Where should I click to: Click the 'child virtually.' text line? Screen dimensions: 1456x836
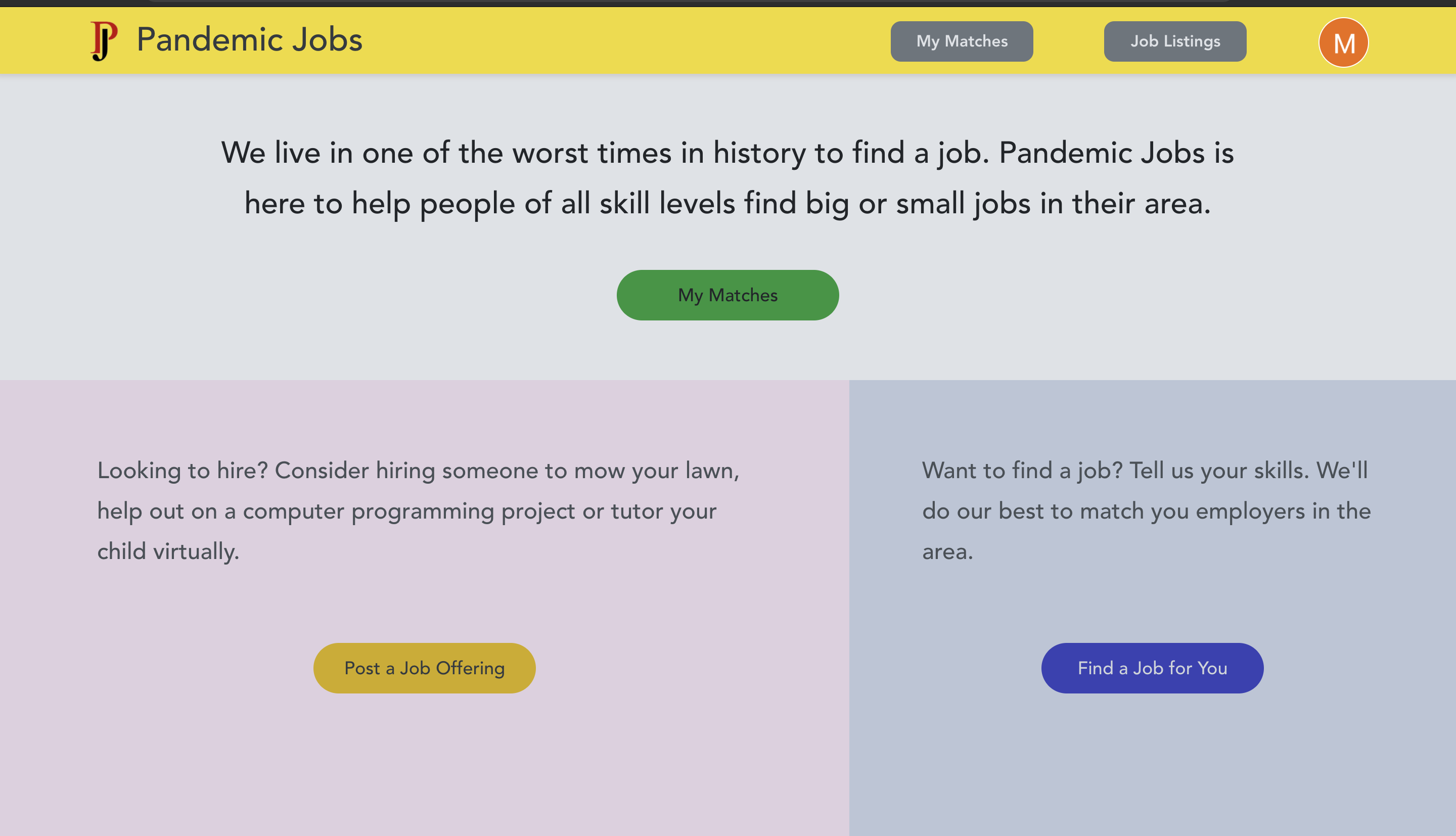coord(168,552)
